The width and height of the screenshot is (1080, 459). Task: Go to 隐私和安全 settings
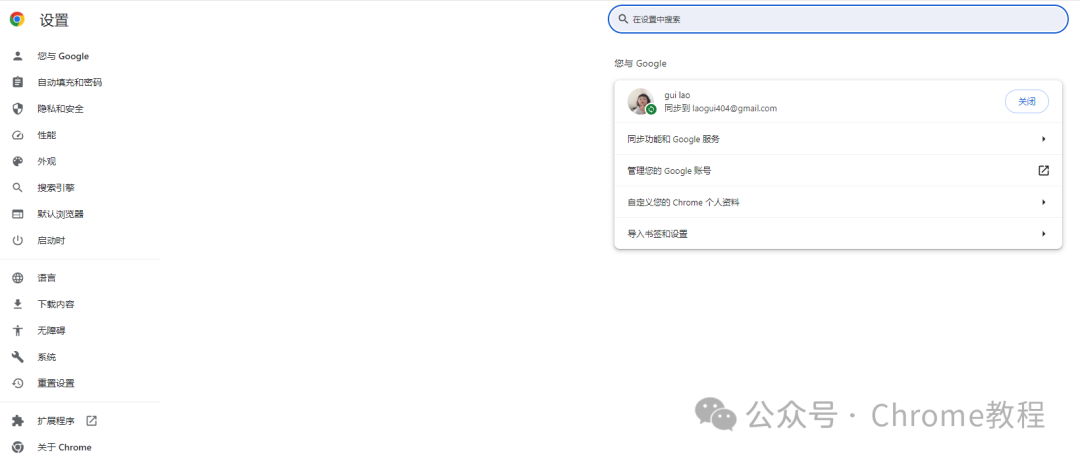[61, 109]
